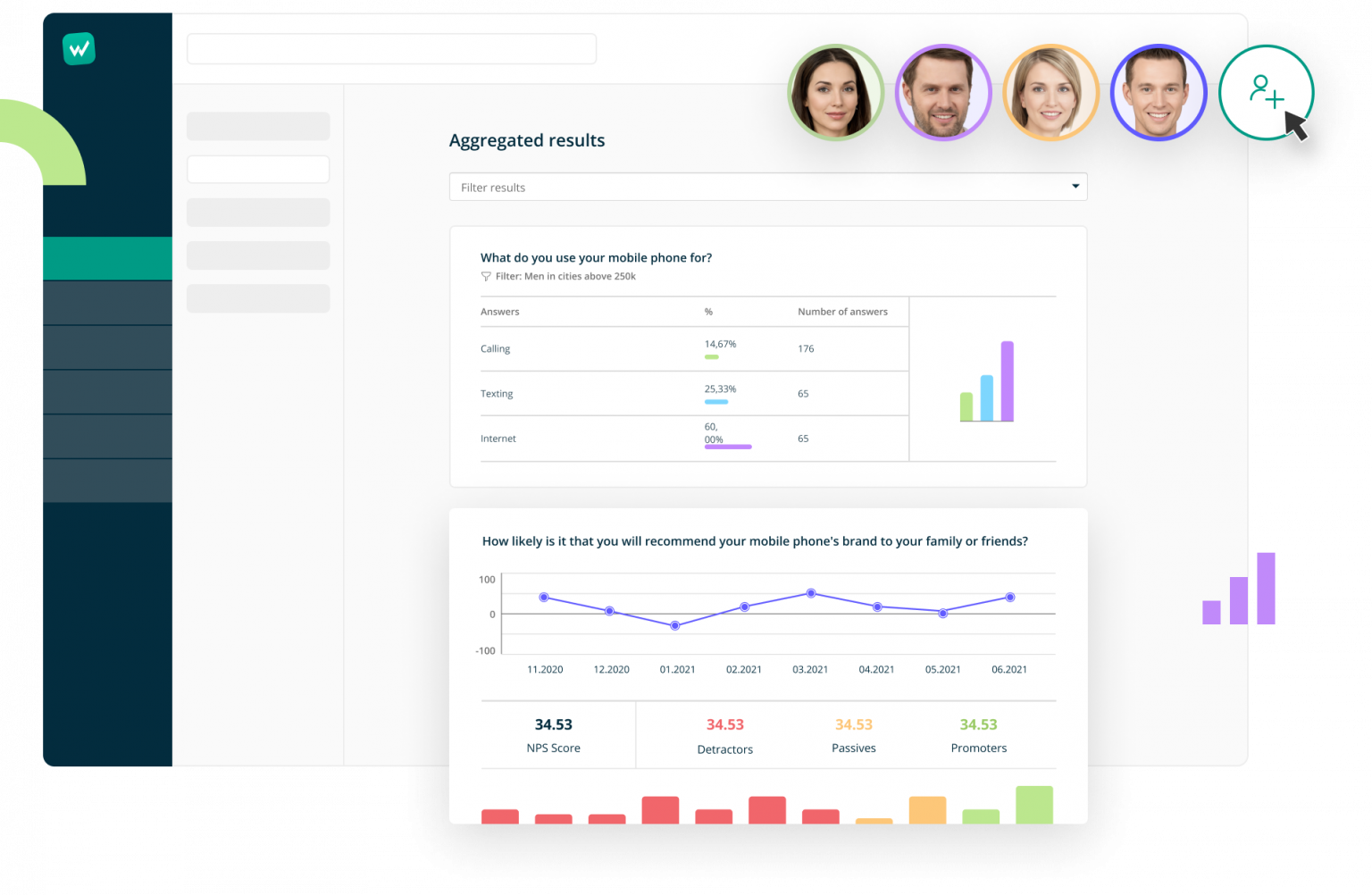Click the tallest green bar in chart
This screenshot has height=895, width=1372.
[x=1033, y=804]
